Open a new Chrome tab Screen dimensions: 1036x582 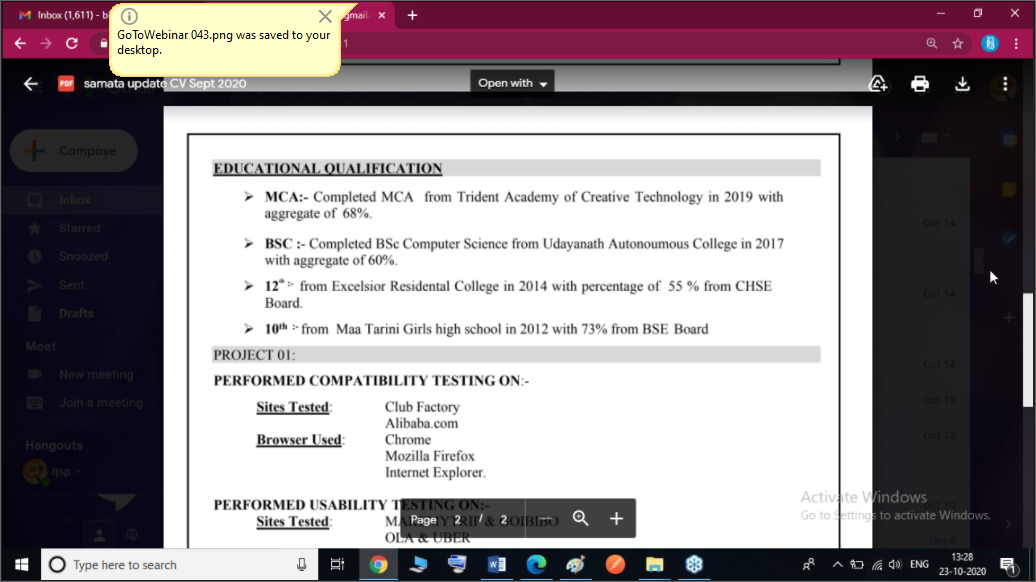point(412,15)
